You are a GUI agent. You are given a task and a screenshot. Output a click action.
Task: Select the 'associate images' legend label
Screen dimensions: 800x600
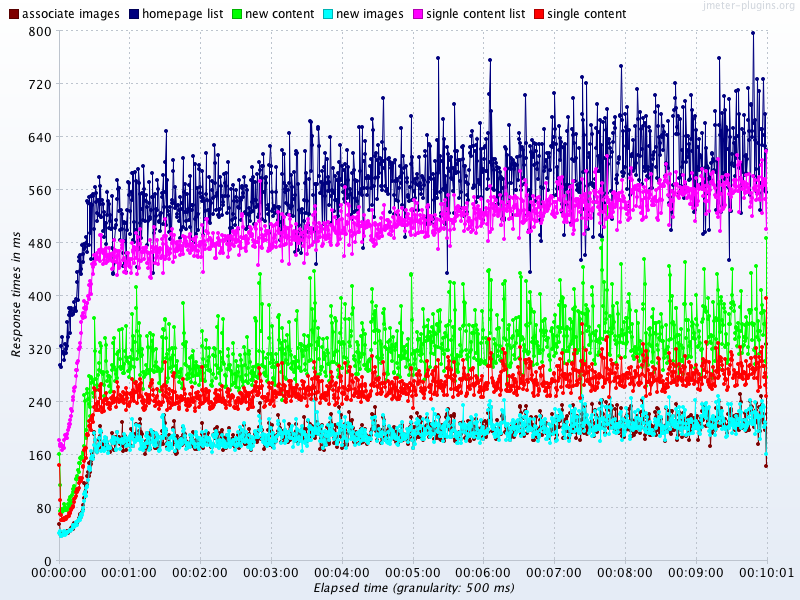pos(70,14)
